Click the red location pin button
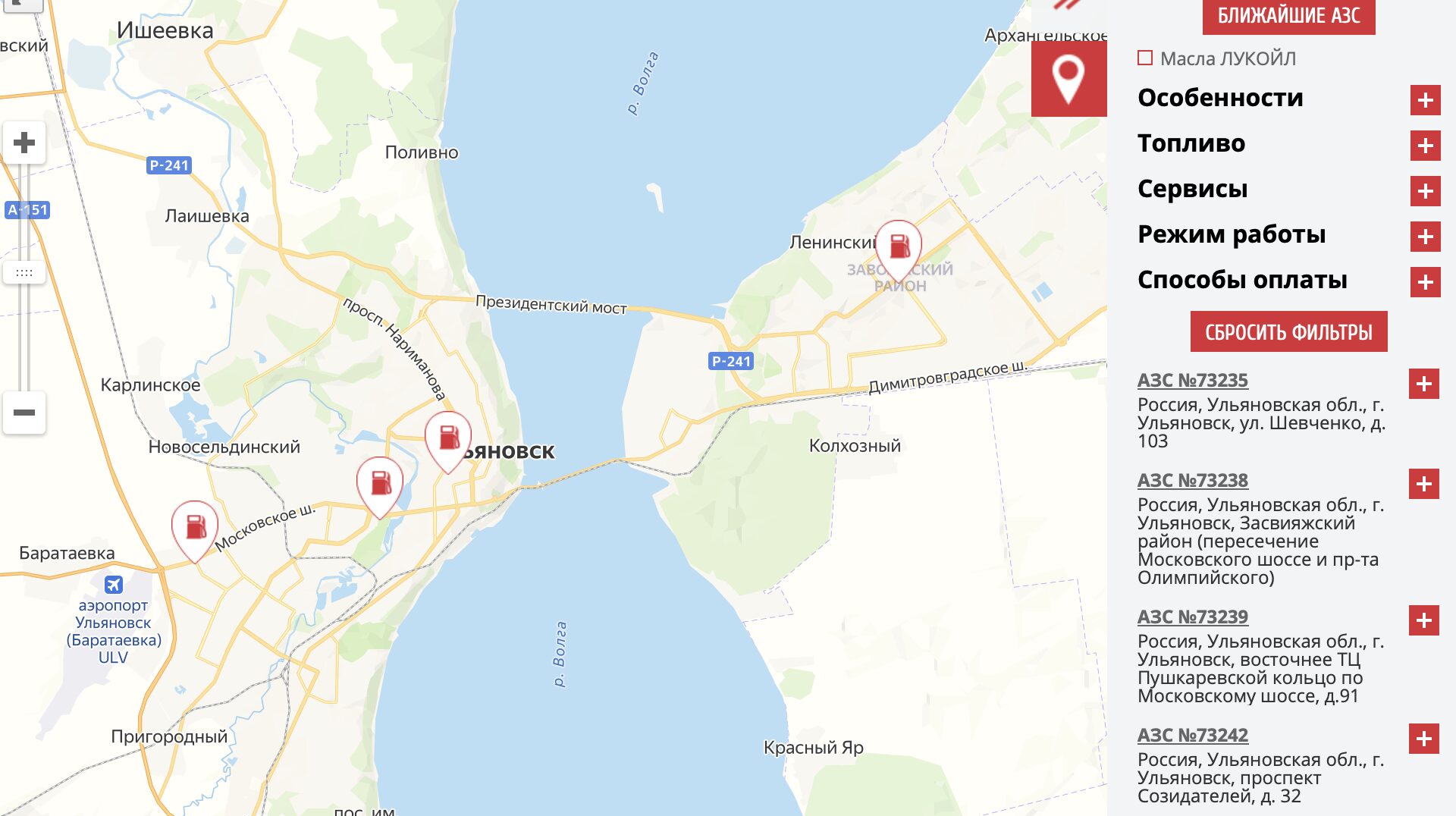The width and height of the screenshot is (1456, 816). pos(1068,79)
